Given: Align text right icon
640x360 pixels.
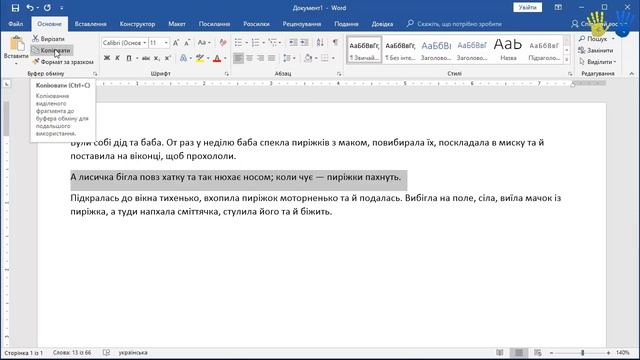Looking at the screenshot, I should click(x=260, y=58).
